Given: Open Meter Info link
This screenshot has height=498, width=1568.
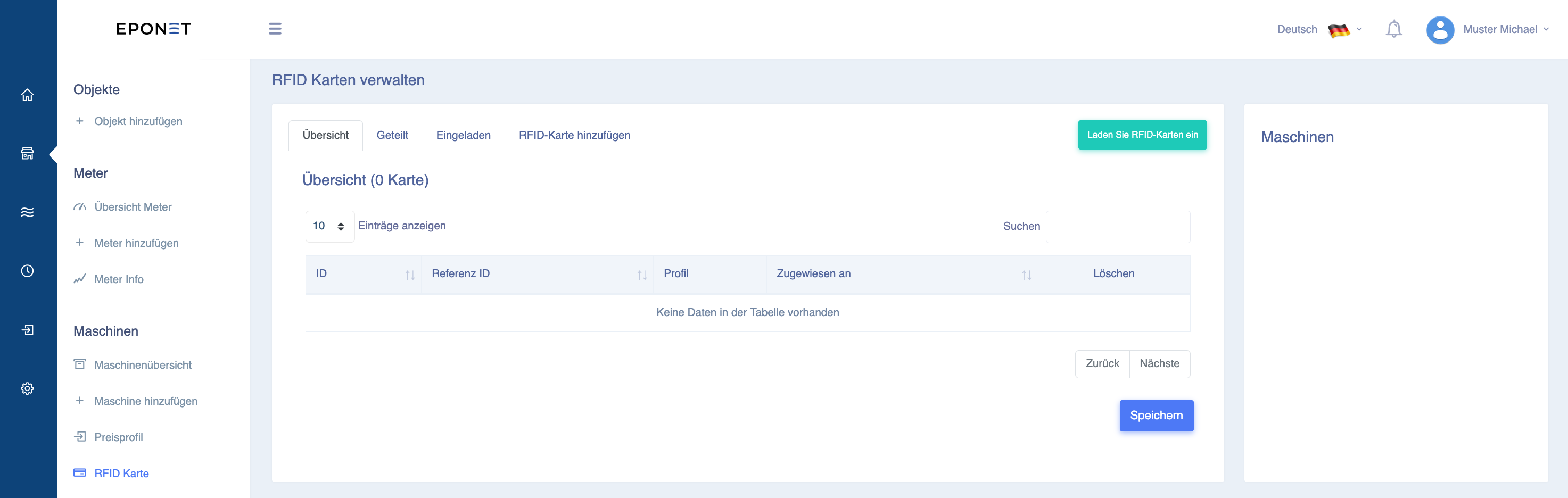Looking at the screenshot, I should tap(119, 279).
